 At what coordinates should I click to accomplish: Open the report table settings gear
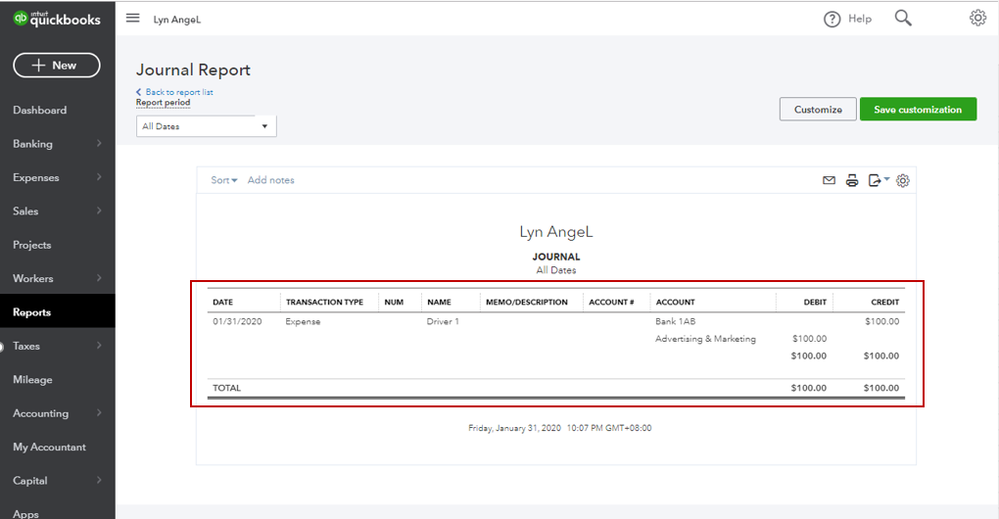903,181
